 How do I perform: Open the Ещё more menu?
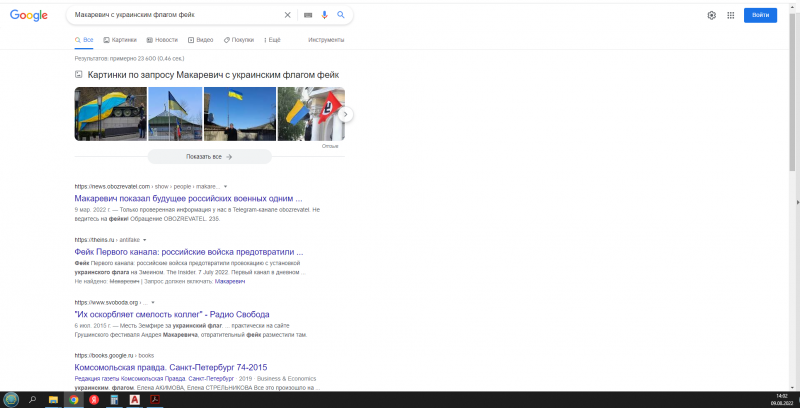pyautogui.click(x=272, y=40)
